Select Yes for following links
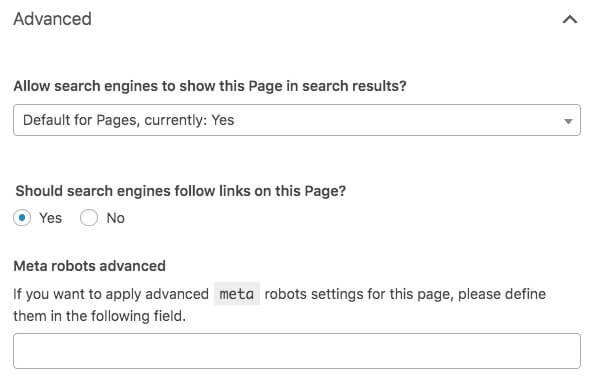The width and height of the screenshot is (599, 387). click(22, 218)
